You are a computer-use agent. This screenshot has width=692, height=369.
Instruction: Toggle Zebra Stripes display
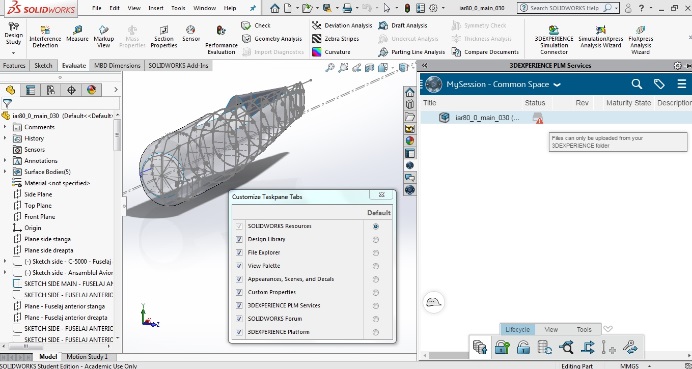point(335,39)
